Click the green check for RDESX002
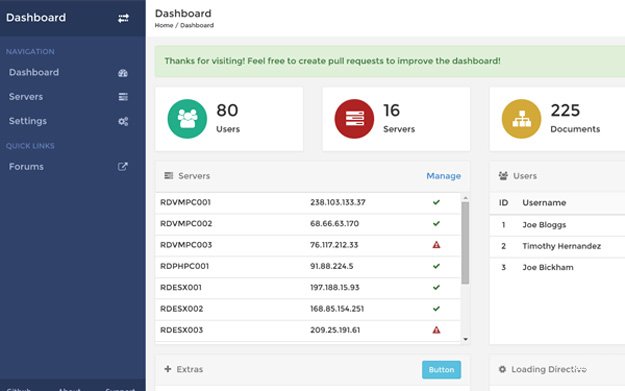Screen dimensions: 625x391 coord(436,308)
